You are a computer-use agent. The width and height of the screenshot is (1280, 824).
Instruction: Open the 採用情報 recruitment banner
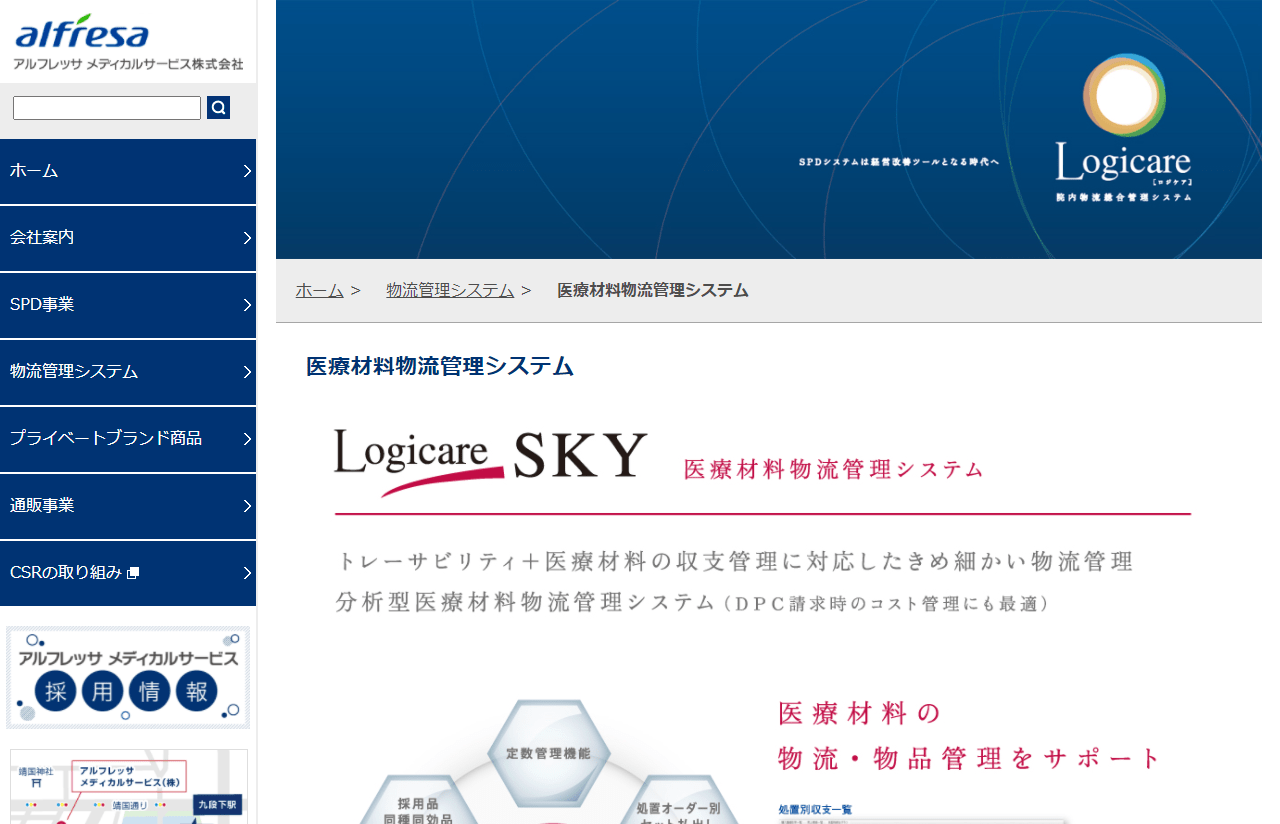pos(128,677)
